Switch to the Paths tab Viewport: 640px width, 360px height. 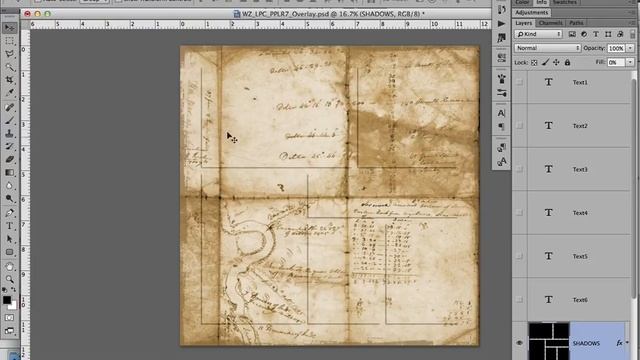point(576,23)
